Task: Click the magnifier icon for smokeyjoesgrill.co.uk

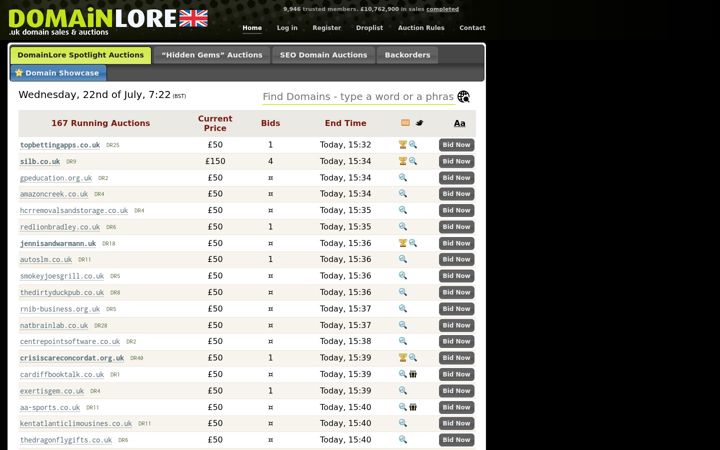Action: (403, 276)
